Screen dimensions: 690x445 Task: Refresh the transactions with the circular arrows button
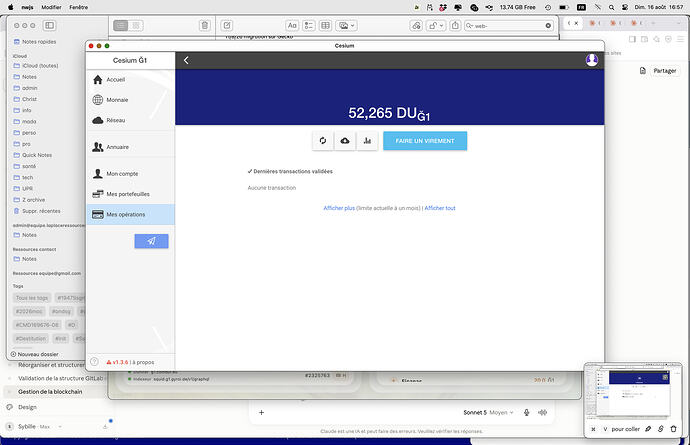(323, 141)
